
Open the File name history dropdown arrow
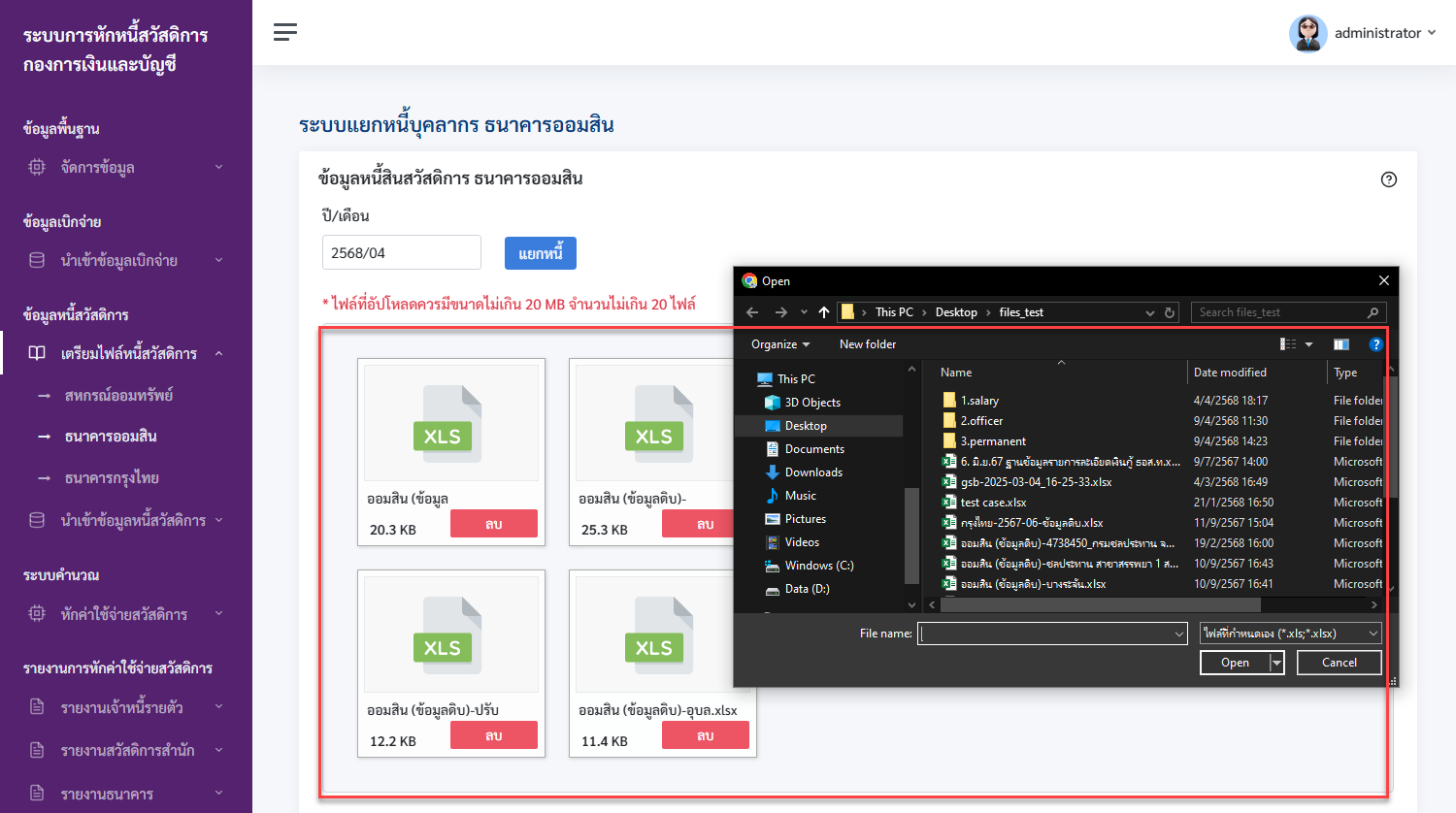1179,634
